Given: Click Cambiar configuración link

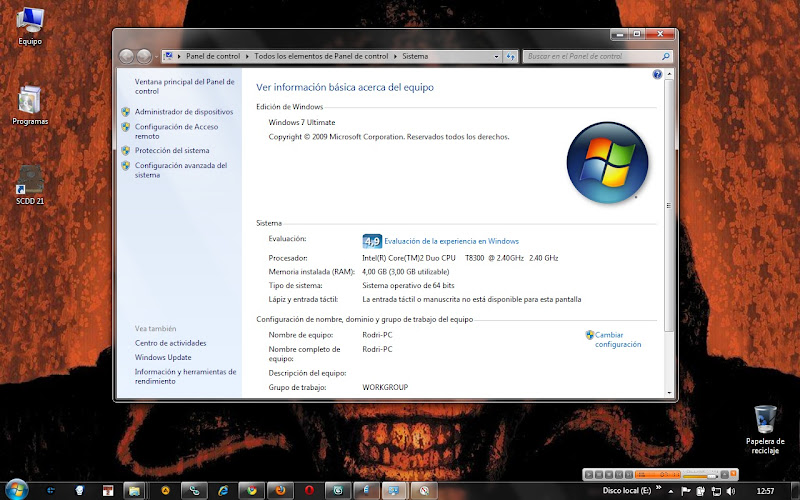Looking at the screenshot, I should point(617,340).
